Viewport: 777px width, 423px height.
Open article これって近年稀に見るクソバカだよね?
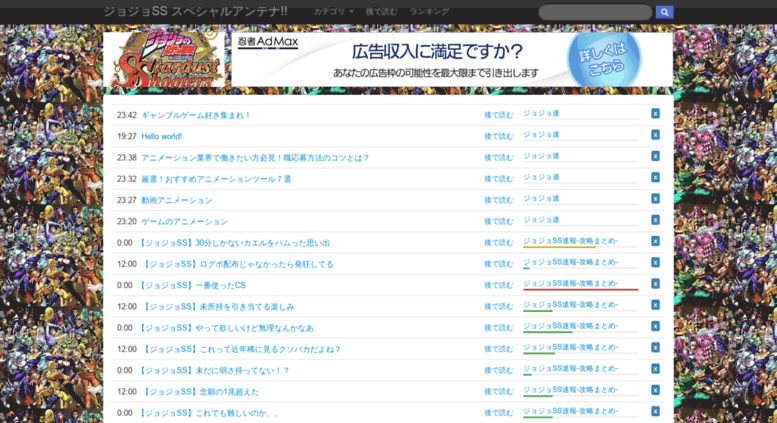(x=242, y=350)
